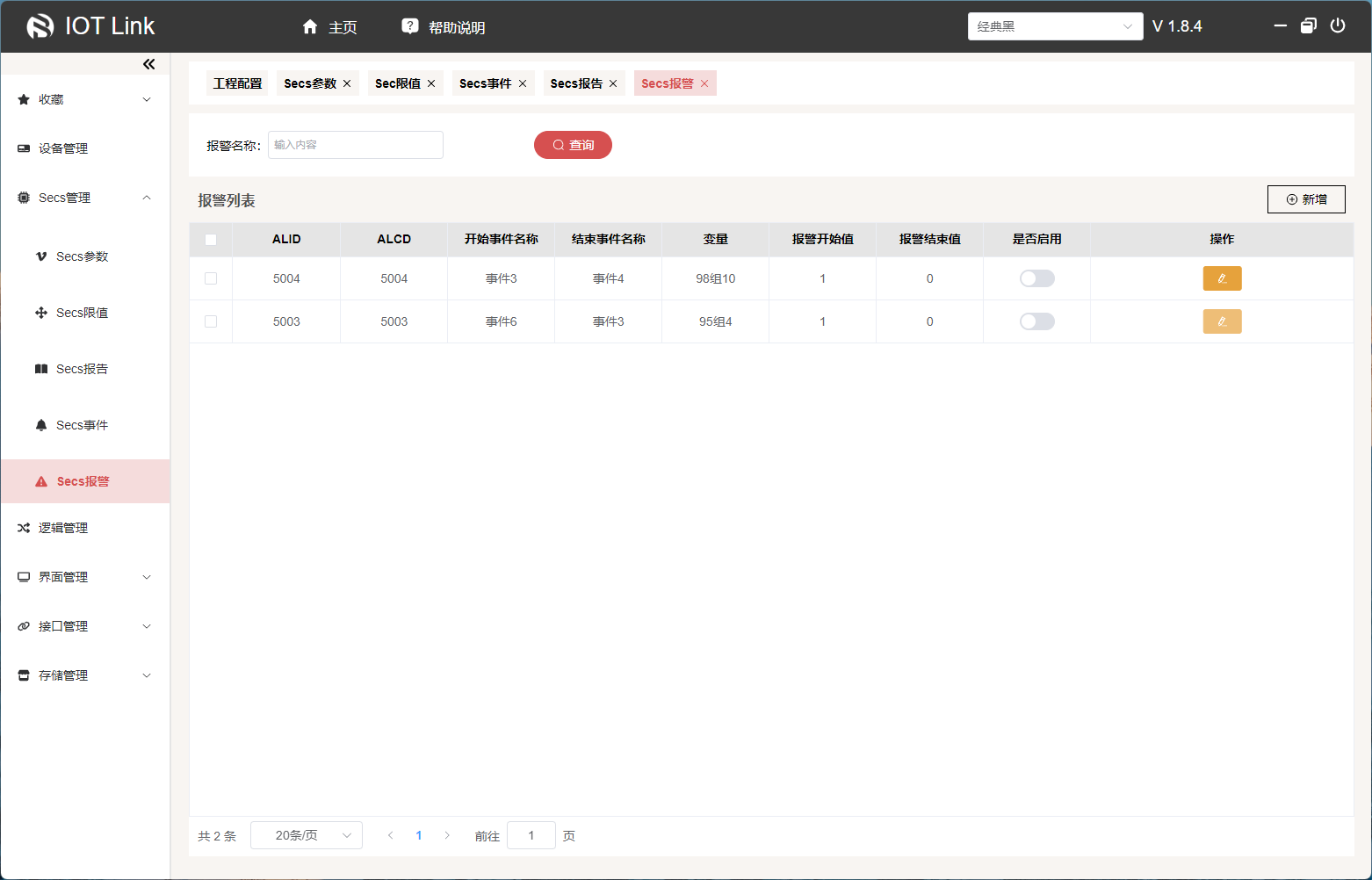Viewport: 1372px width, 880px height.
Task: Click the device icon beside 设备管理
Action: [24, 148]
